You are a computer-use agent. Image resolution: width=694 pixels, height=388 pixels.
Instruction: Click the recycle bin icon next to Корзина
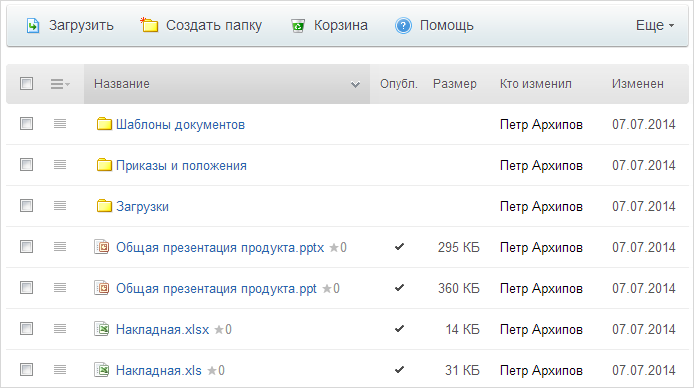[x=298, y=26]
